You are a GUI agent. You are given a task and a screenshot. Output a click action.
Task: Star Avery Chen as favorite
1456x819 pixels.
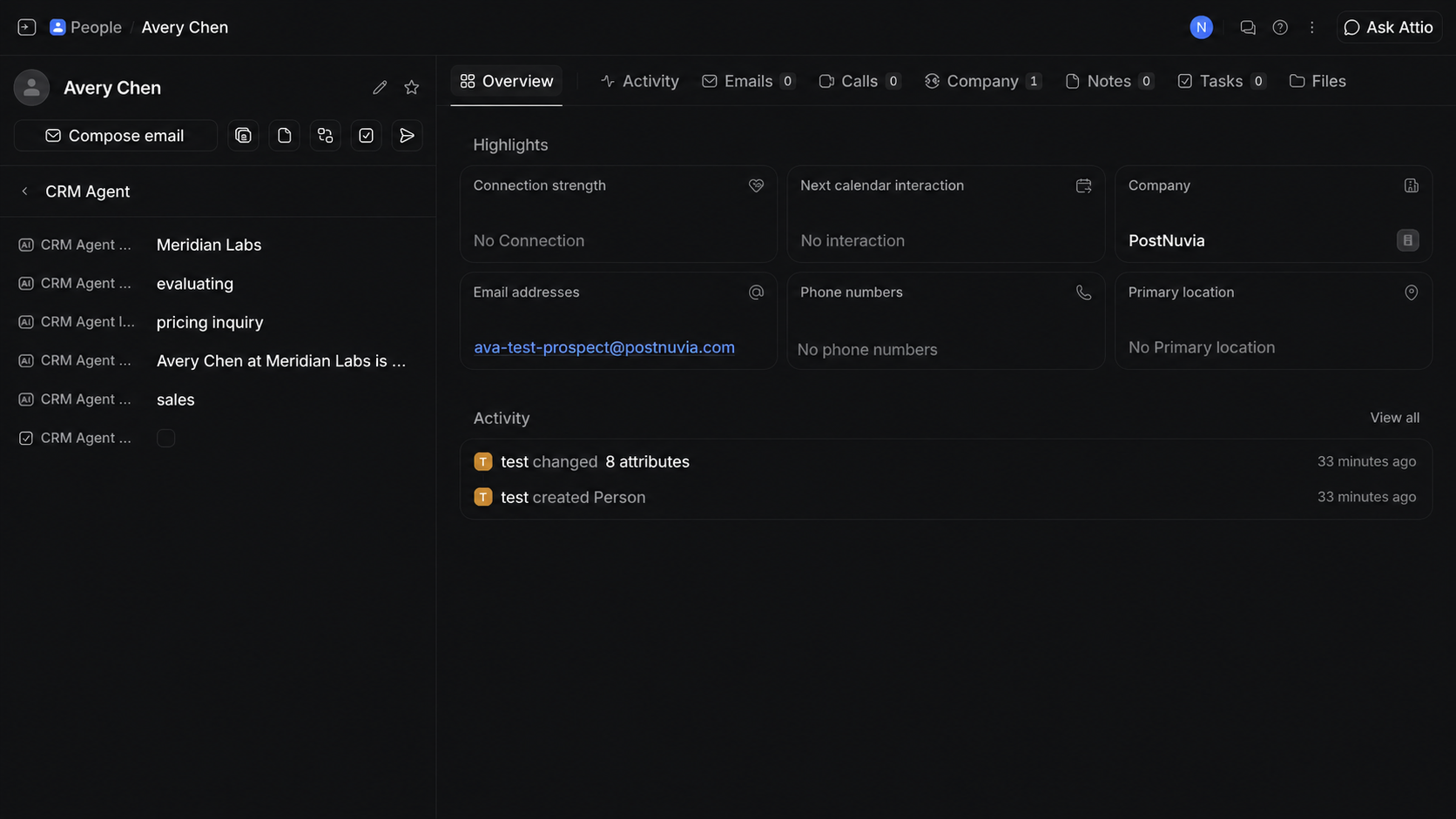click(412, 87)
